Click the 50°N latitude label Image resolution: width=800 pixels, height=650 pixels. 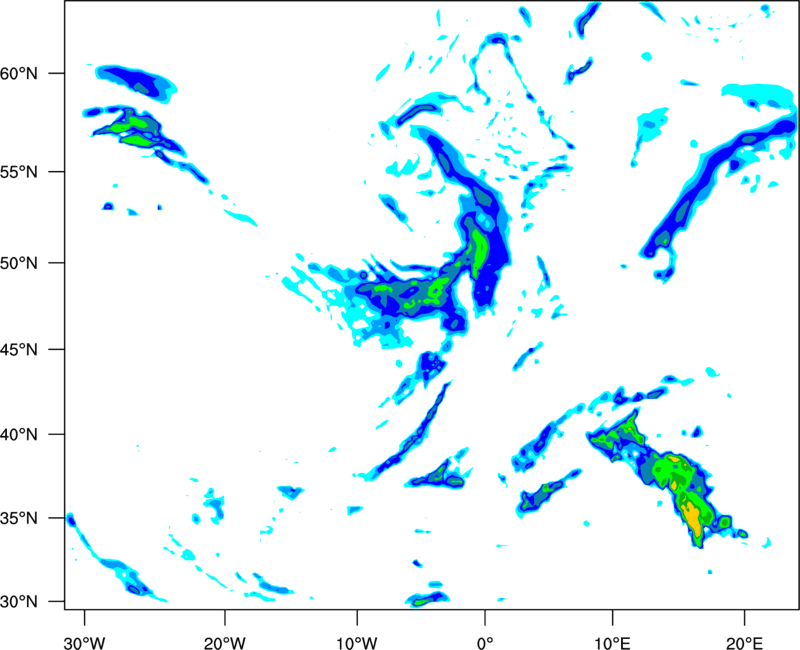19,263
